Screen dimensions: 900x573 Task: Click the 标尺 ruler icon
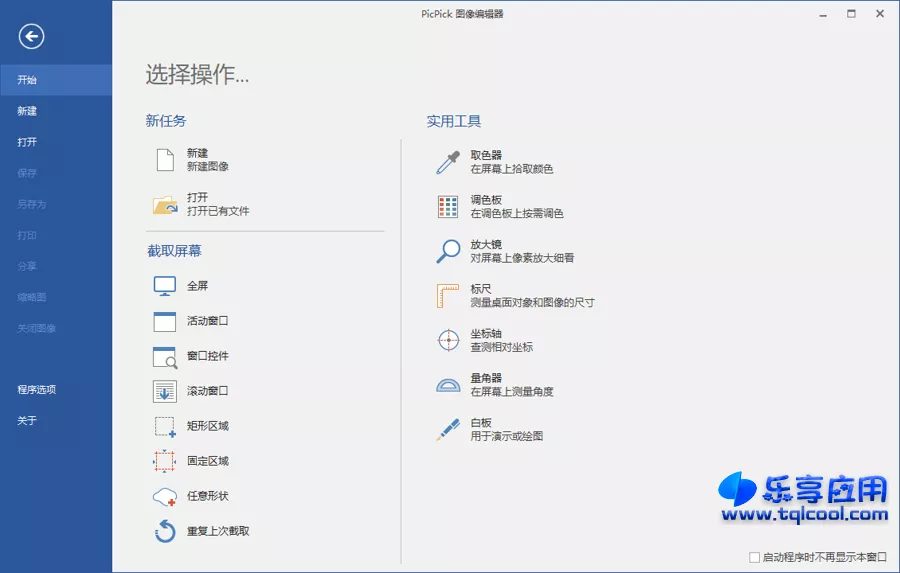coord(448,296)
